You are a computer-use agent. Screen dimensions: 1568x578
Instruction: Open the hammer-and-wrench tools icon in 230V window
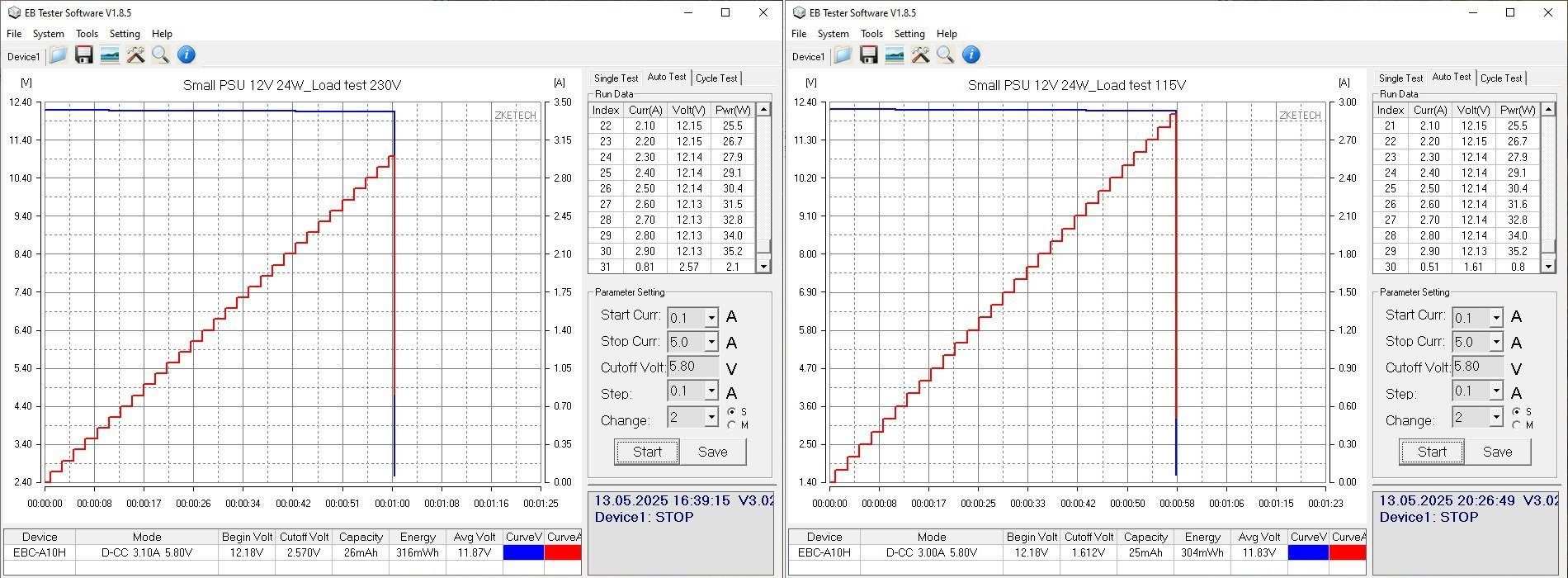pos(135,55)
